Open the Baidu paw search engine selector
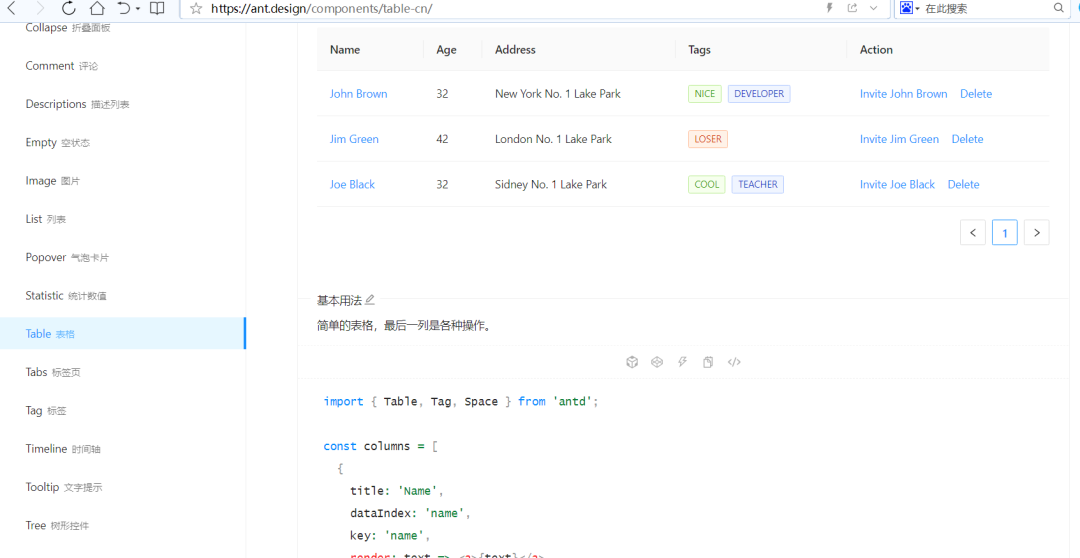This screenshot has width=1080, height=558. 909,8
